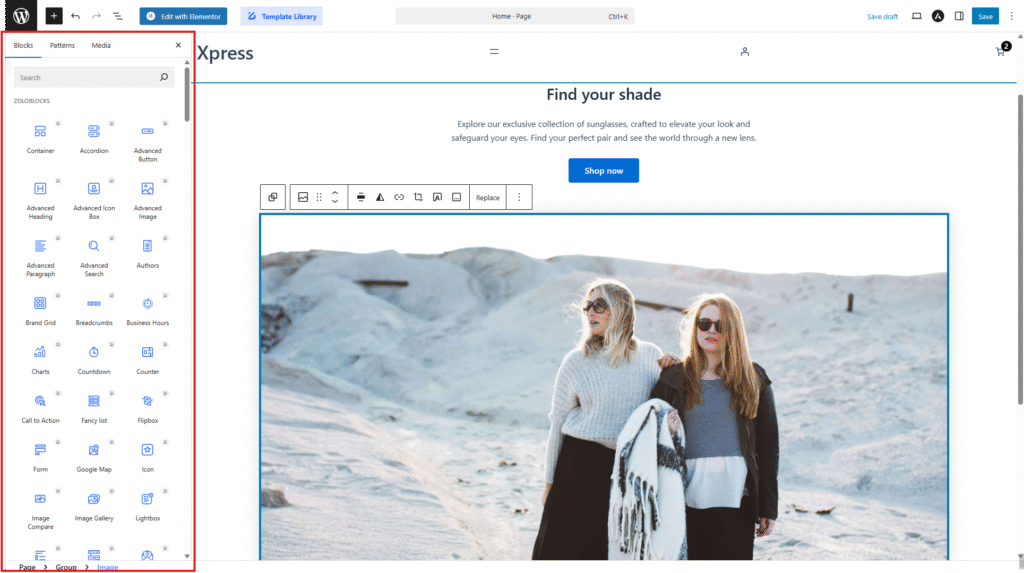Insert the Advanced Button block
This screenshot has height=573, width=1024.
pos(148,142)
